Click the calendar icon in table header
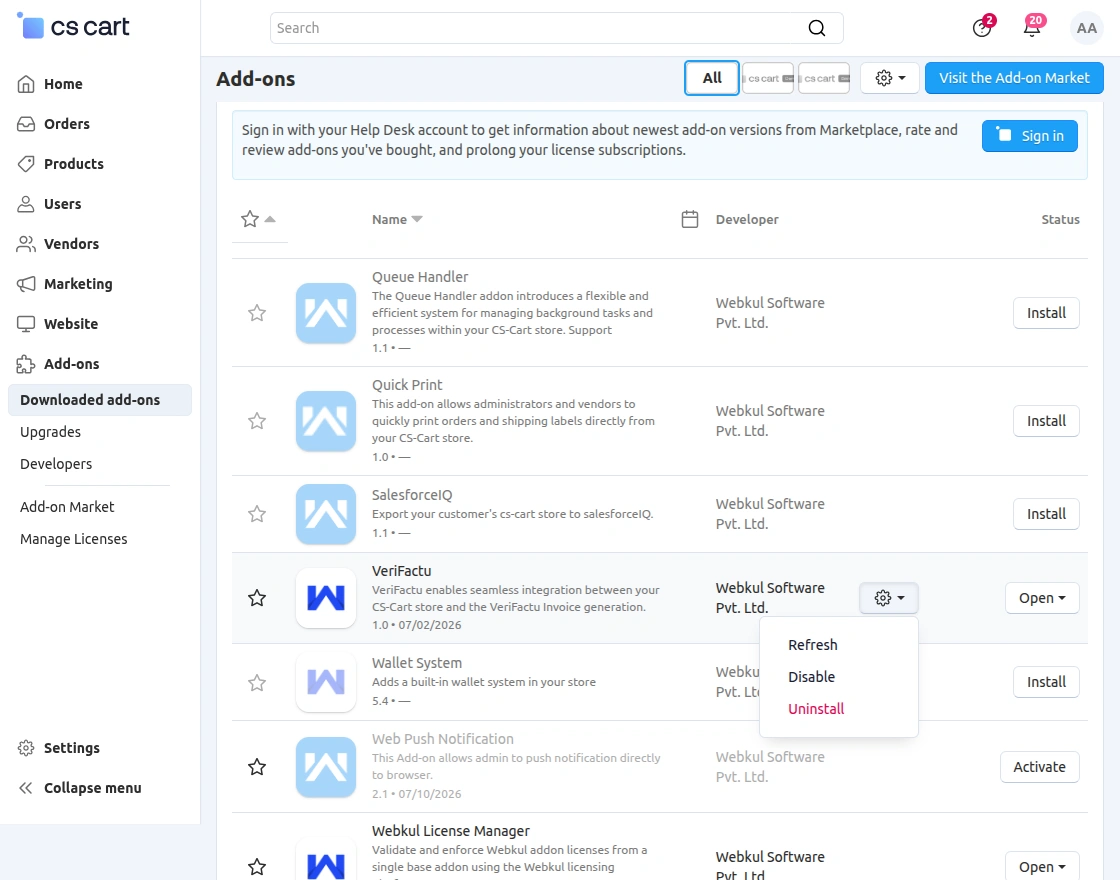This screenshot has width=1120, height=880. point(690,219)
